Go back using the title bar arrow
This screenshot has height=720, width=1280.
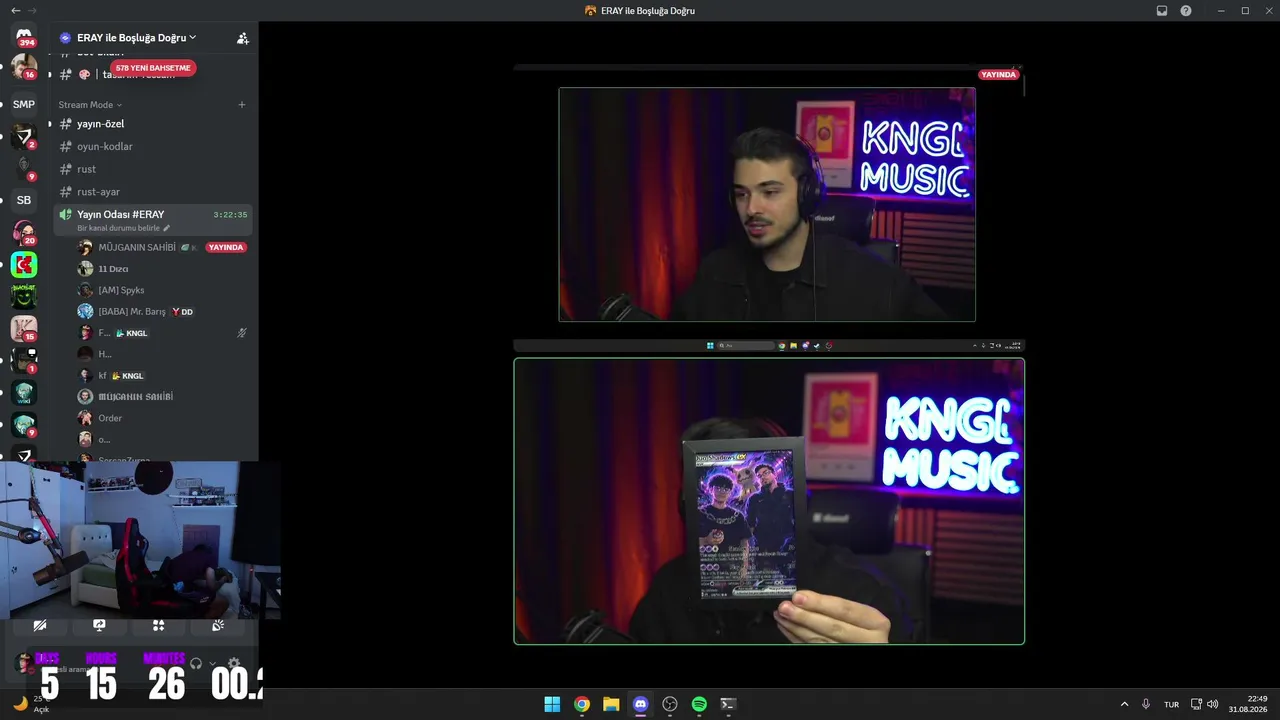(15, 10)
